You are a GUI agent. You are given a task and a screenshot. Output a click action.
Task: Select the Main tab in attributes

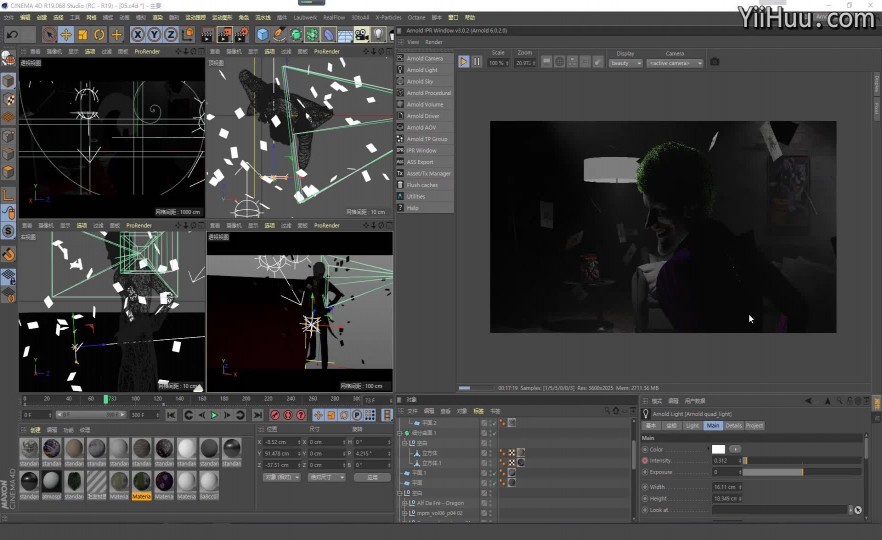click(x=713, y=426)
